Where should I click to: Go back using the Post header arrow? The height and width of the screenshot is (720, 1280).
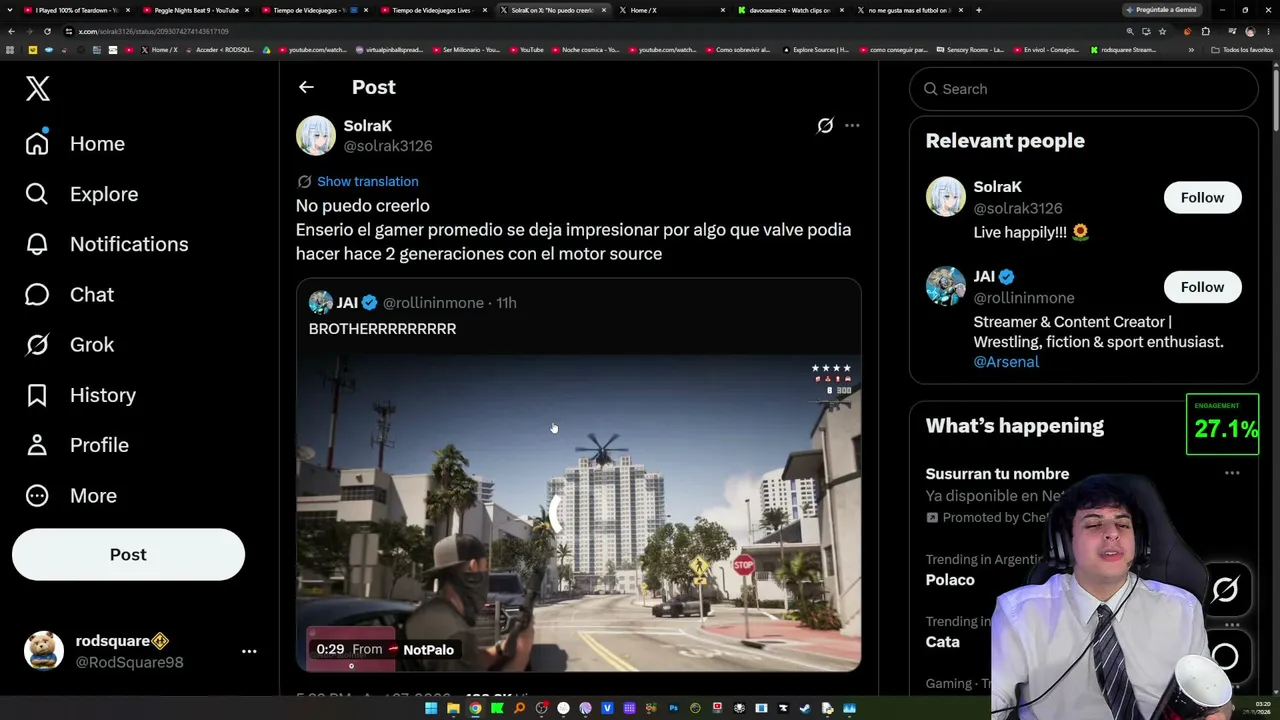[306, 87]
